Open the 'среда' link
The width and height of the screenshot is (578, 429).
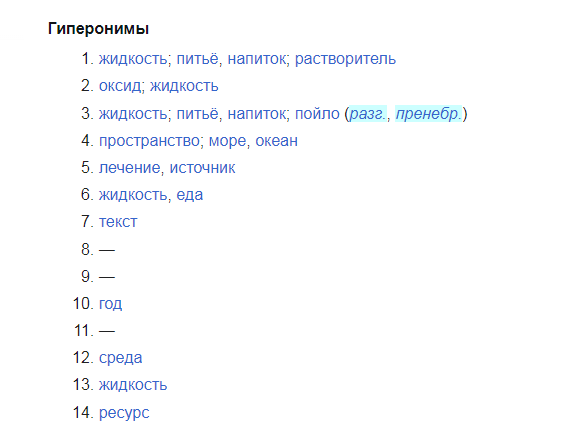coord(121,358)
